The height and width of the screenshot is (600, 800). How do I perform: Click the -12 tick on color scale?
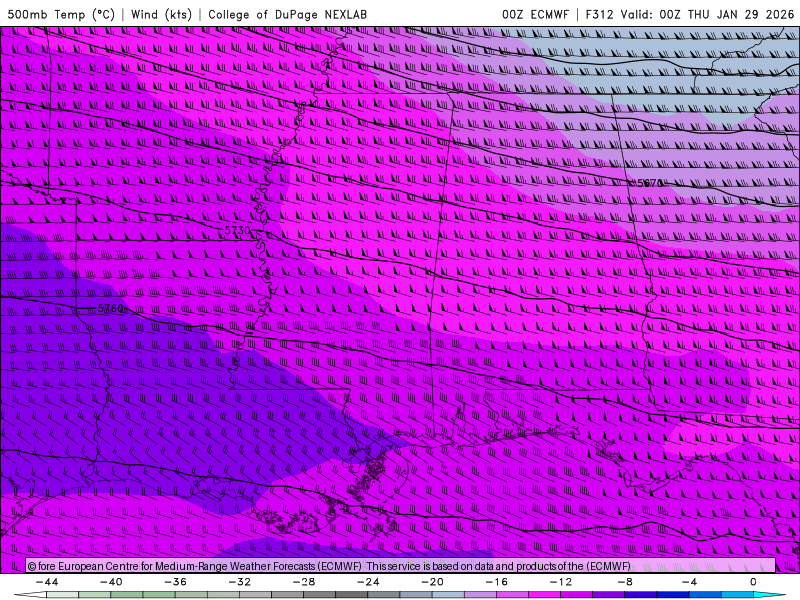coord(561,582)
